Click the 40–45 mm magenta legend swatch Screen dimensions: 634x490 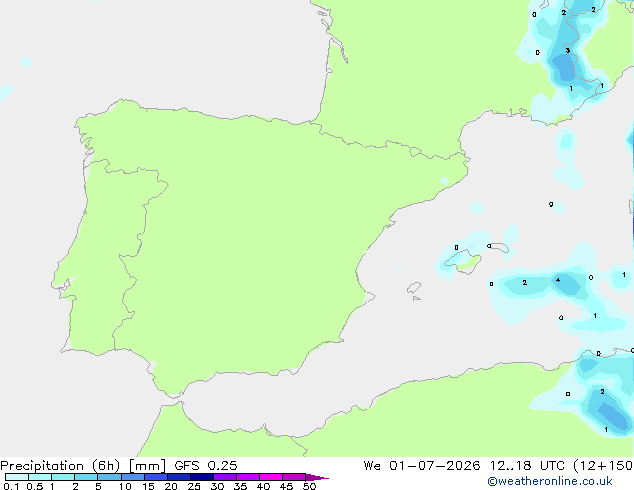(x=271, y=477)
